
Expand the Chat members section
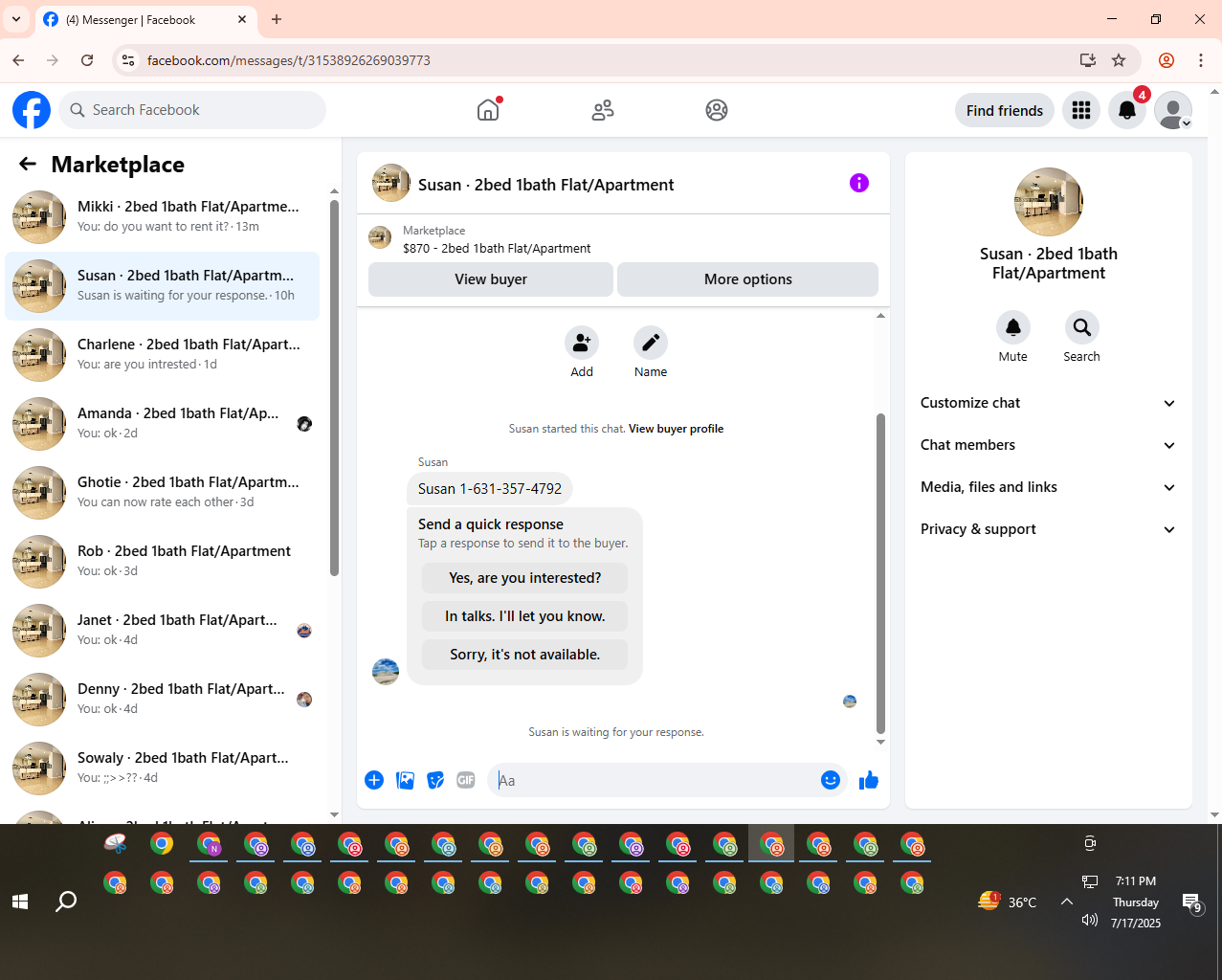click(1049, 445)
